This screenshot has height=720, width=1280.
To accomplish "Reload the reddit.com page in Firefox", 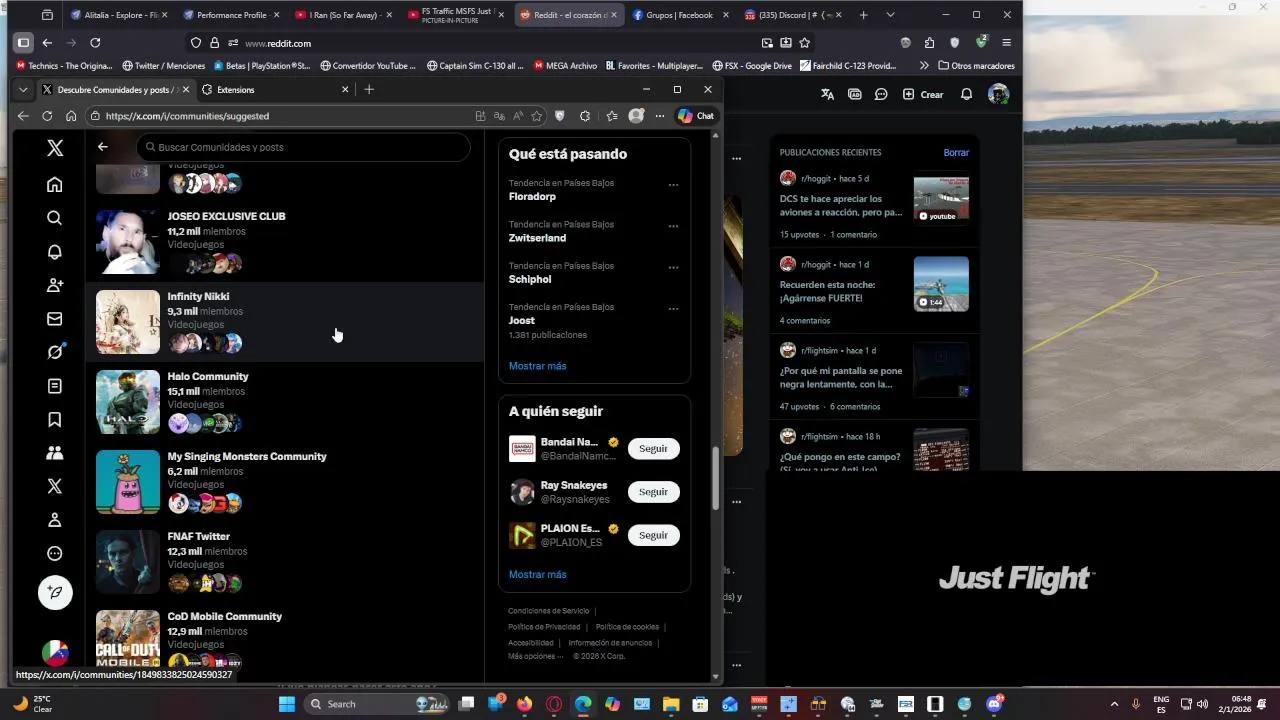I will [95, 43].
